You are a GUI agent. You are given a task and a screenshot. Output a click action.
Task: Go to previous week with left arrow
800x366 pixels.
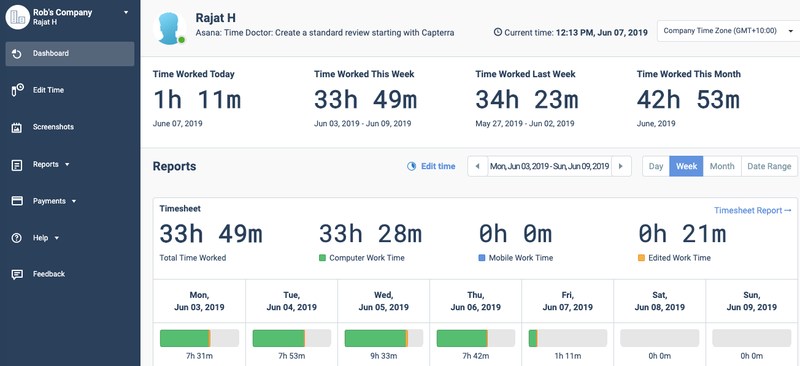(478, 166)
